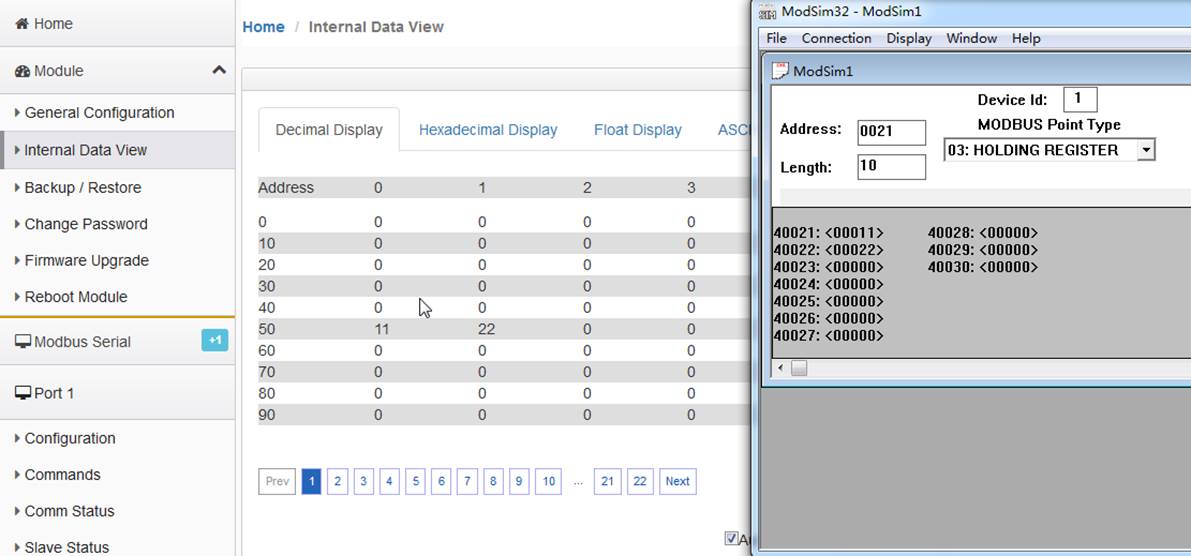Click the horizontal scrollbar left arrow in ModSim1

point(780,368)
